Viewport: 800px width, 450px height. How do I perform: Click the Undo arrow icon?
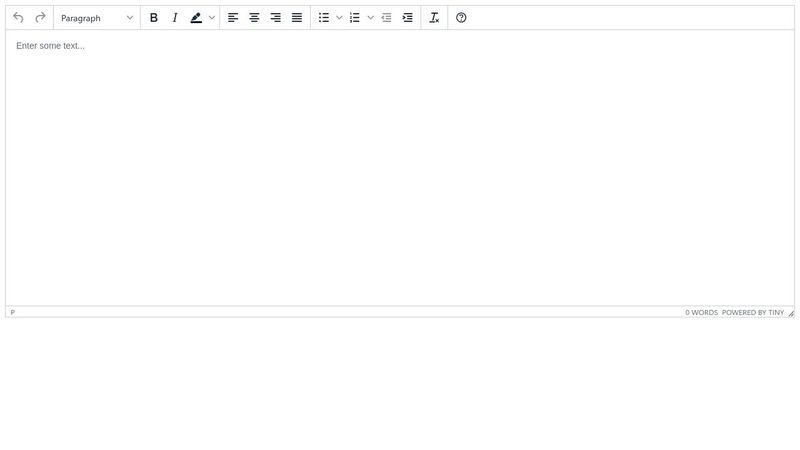click(x=18, y=18)
